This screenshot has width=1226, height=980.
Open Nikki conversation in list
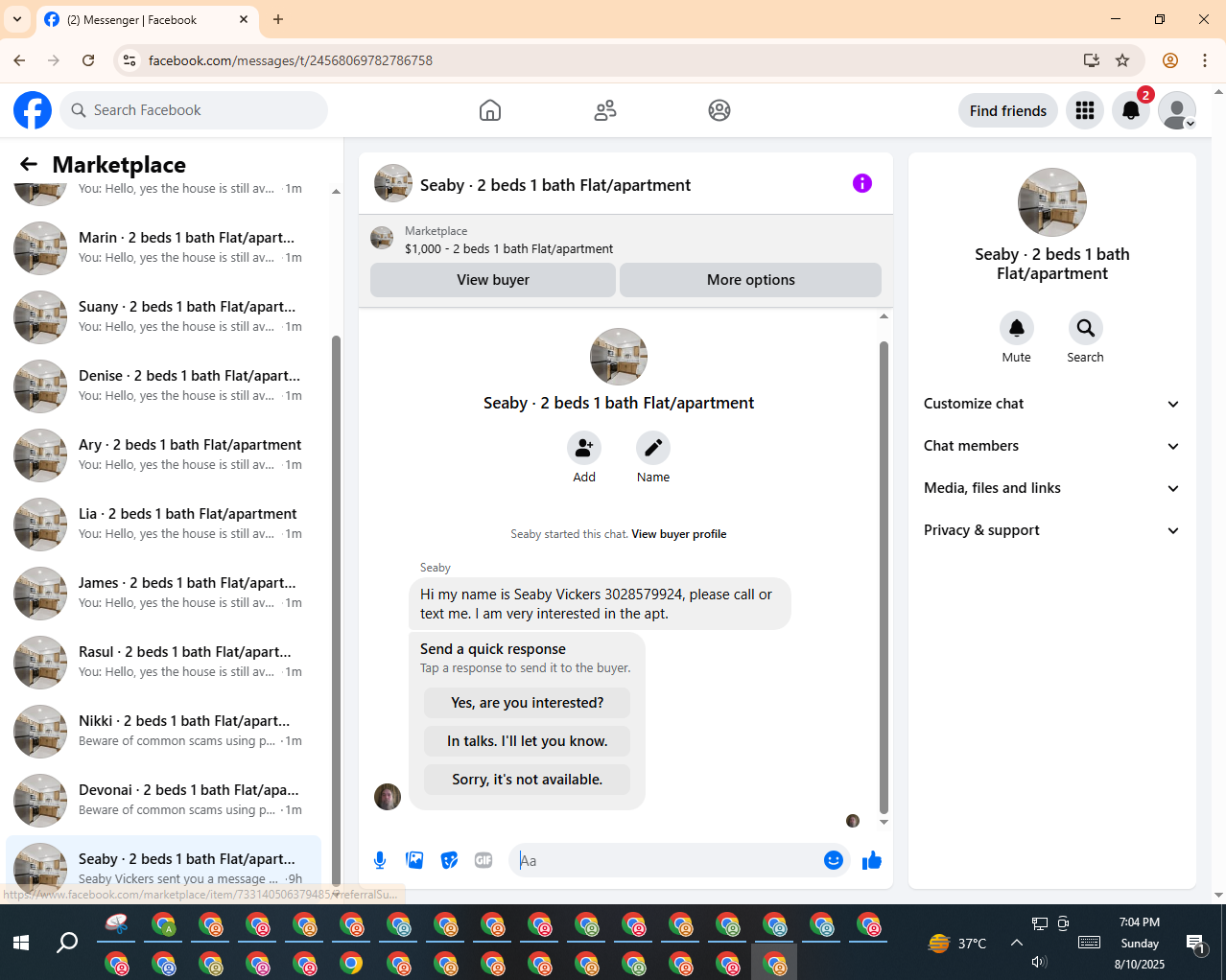[163, 731]
